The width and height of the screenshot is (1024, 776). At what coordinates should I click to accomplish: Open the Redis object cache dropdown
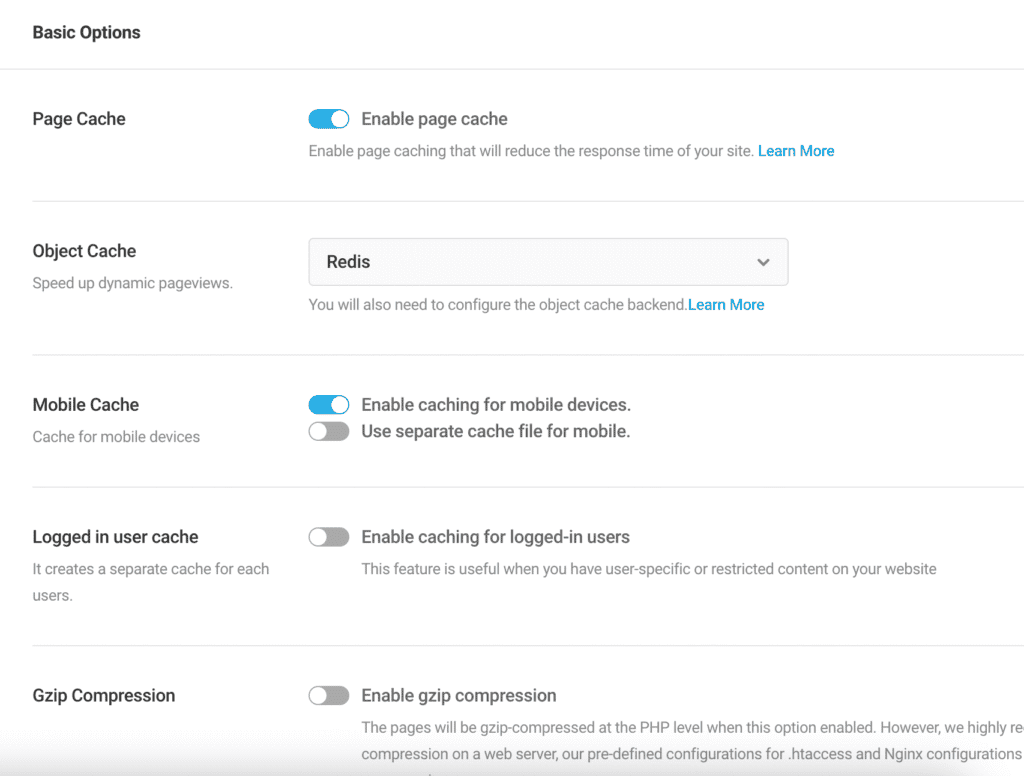pyautogui.click(x=547, y=262)
